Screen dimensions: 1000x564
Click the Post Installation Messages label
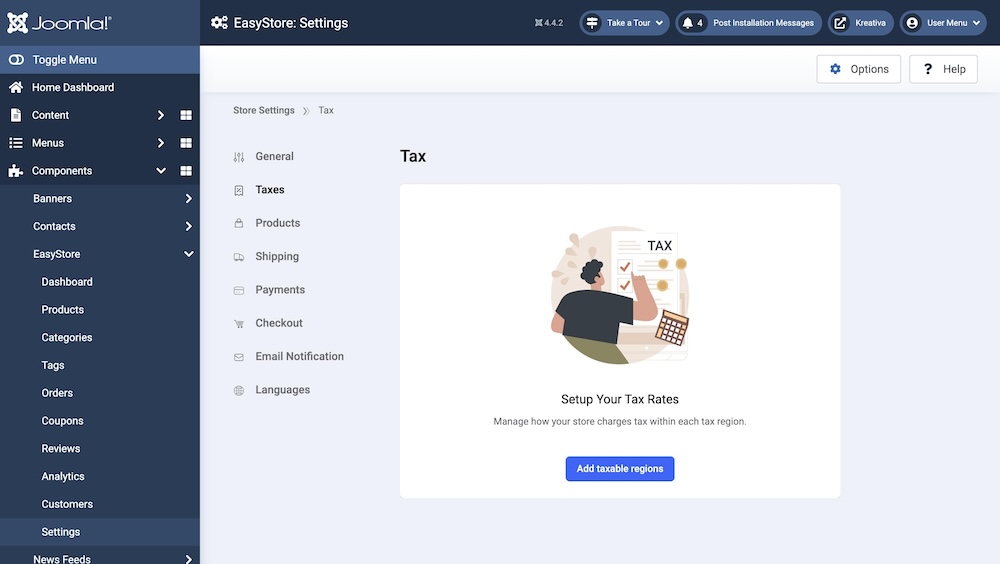(x=763, y=23)
